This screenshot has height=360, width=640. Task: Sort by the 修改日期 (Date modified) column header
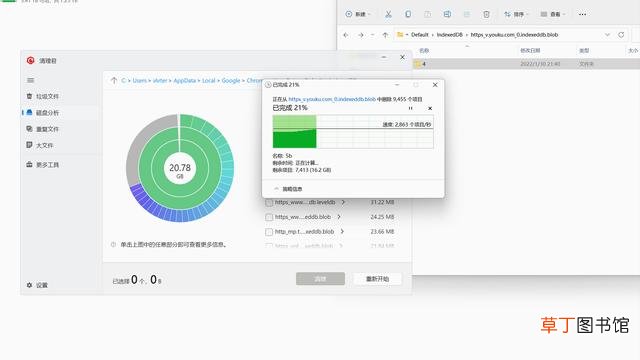point(530,51)
